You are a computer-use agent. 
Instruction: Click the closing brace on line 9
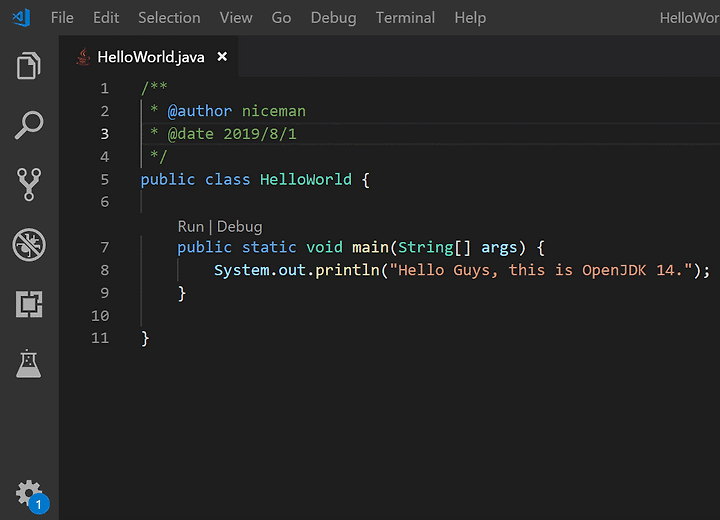coord(182,293)
